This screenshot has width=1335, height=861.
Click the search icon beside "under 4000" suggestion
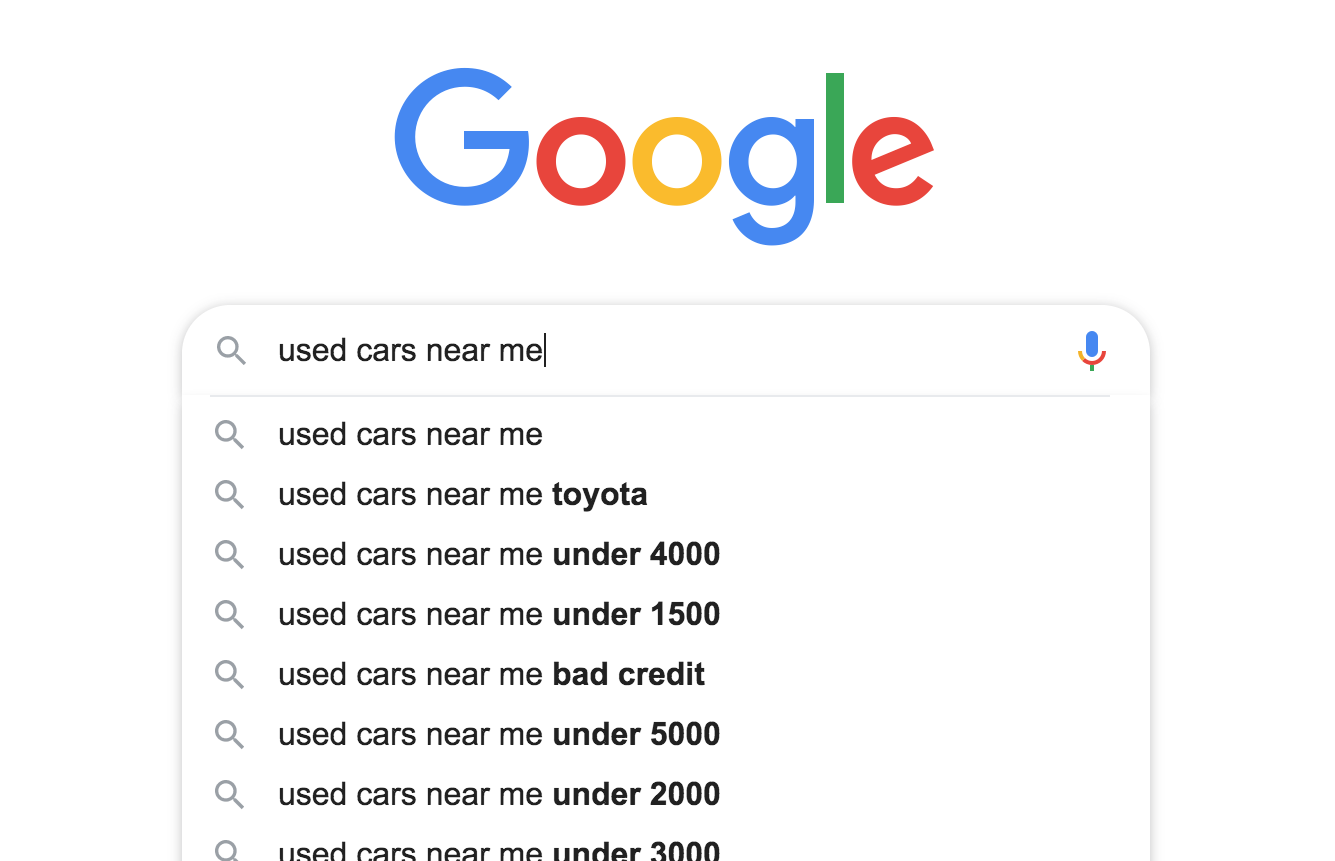[x=229, y=554]
